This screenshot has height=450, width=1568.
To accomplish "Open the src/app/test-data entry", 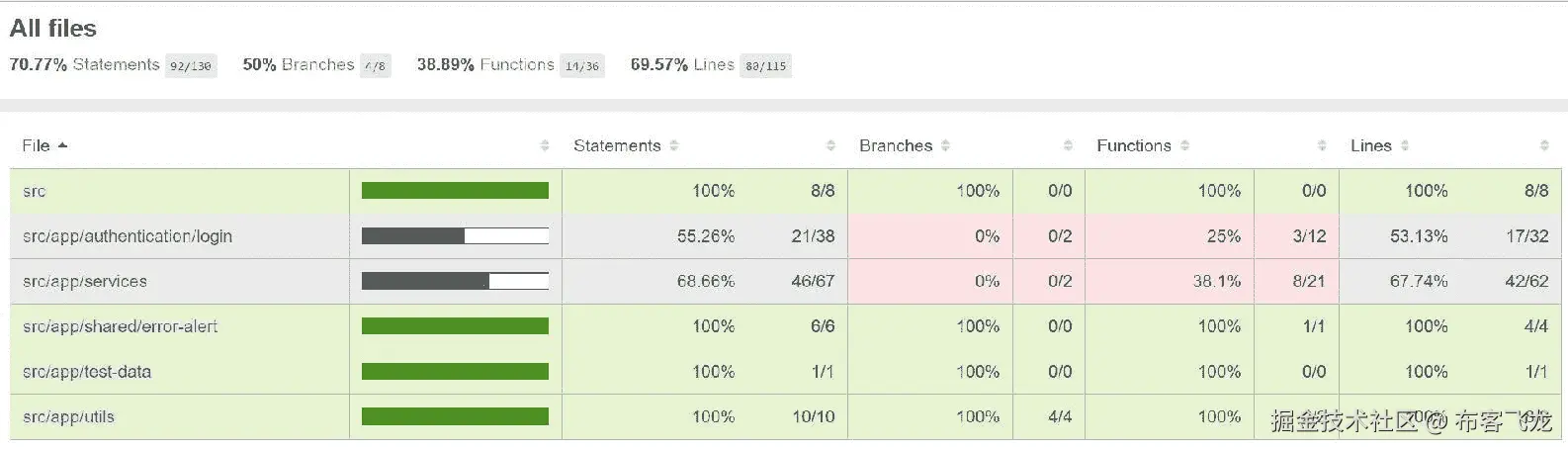I will point(87,372).
